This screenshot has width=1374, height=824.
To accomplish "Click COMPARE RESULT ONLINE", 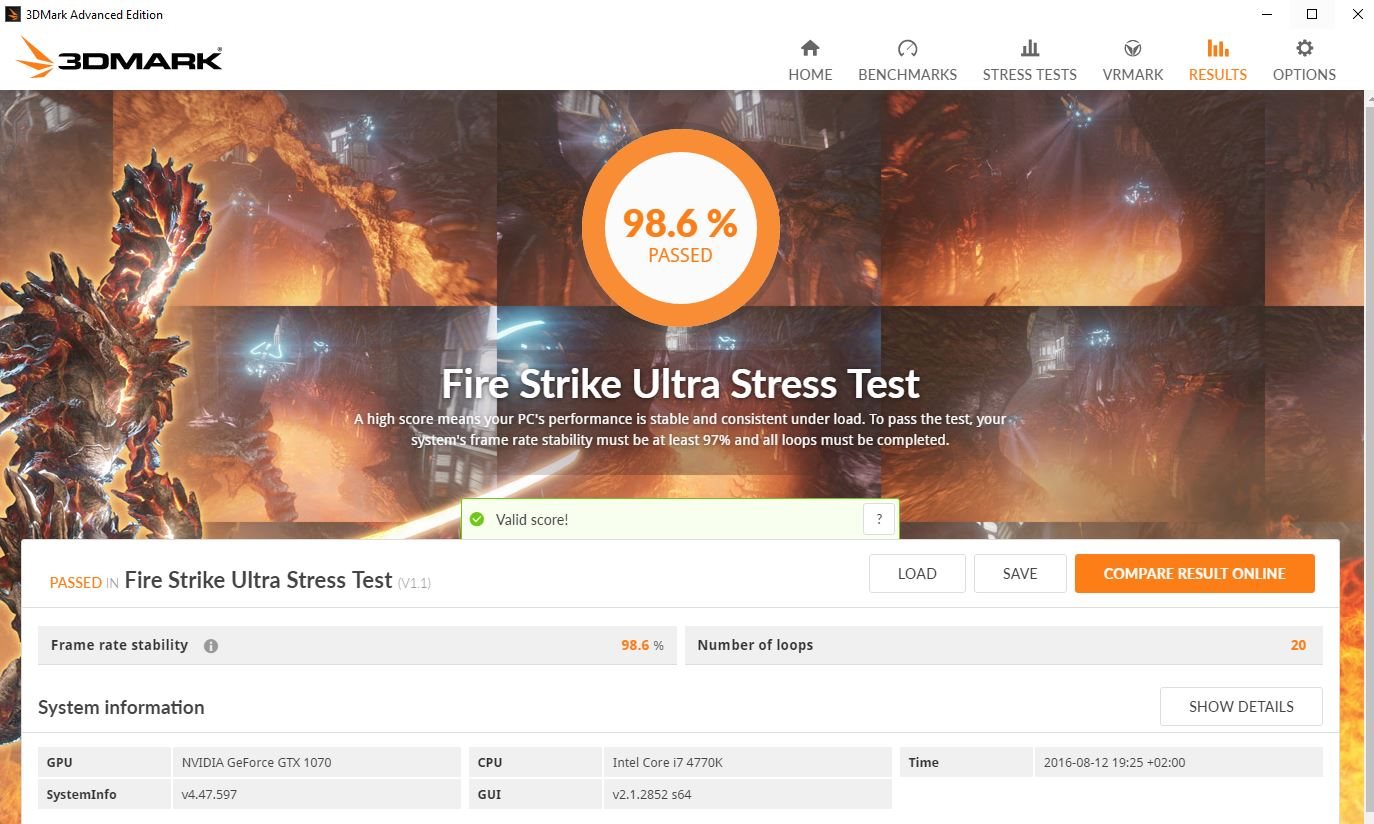I will pyautogui.click(x=1194, y=574).
